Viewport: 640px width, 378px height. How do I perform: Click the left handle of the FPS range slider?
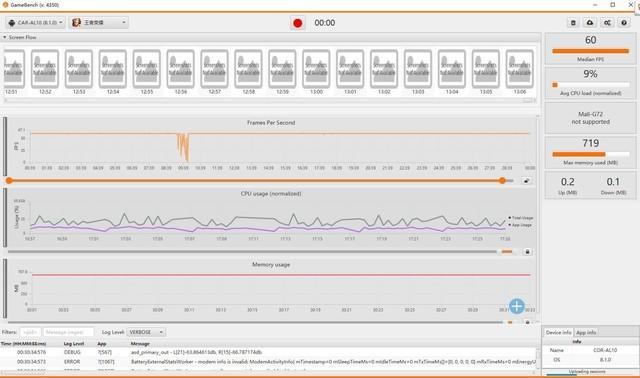9,180
